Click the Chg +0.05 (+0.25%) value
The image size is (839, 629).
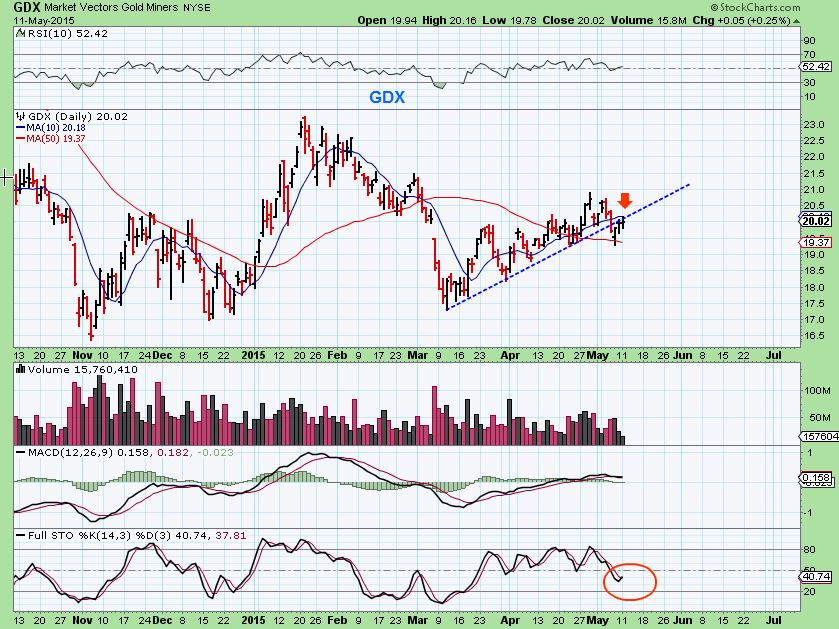(741, 20)
